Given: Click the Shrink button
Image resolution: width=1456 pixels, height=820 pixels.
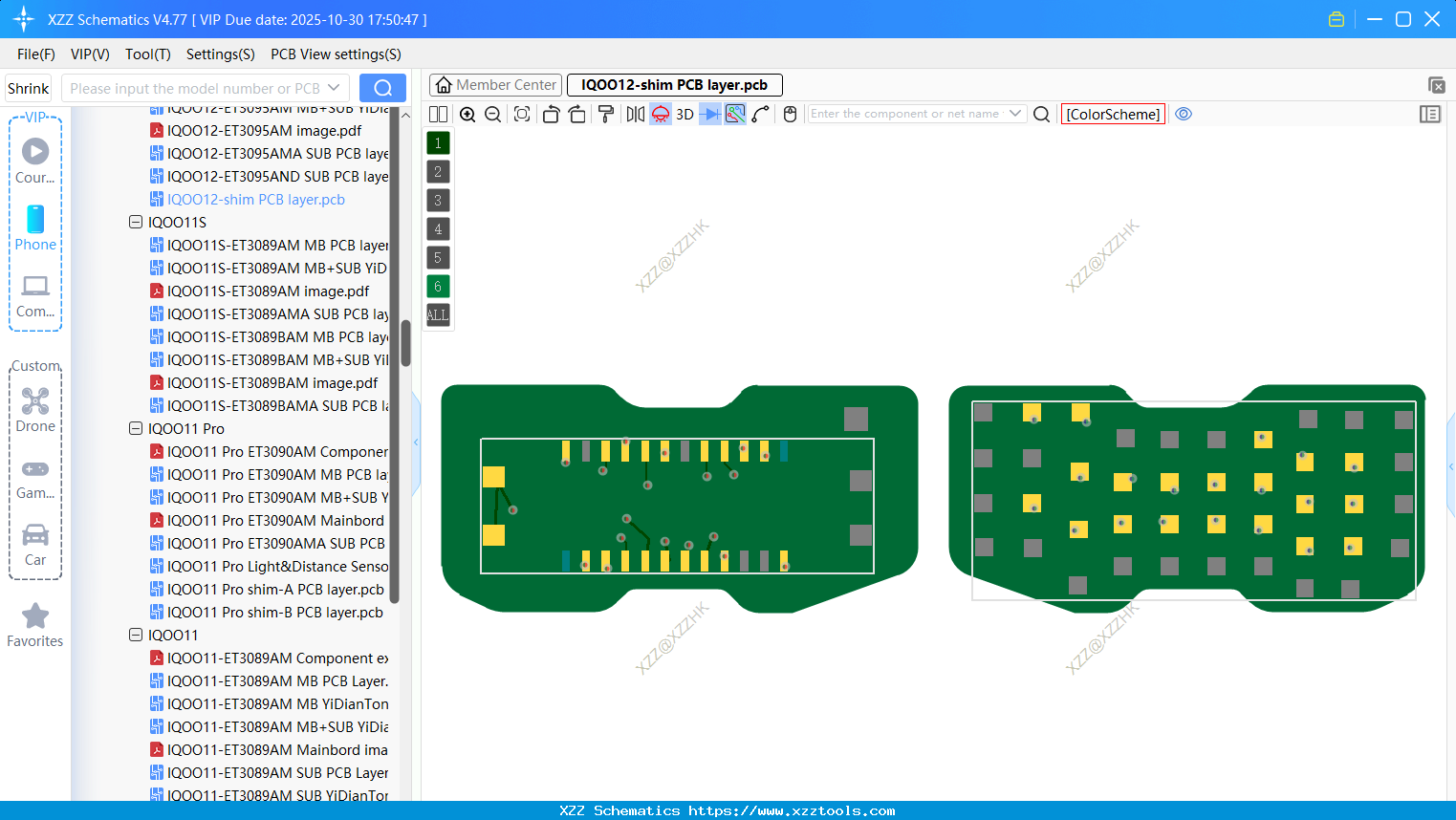Looking at the screenshot, I should coord(27,88).
